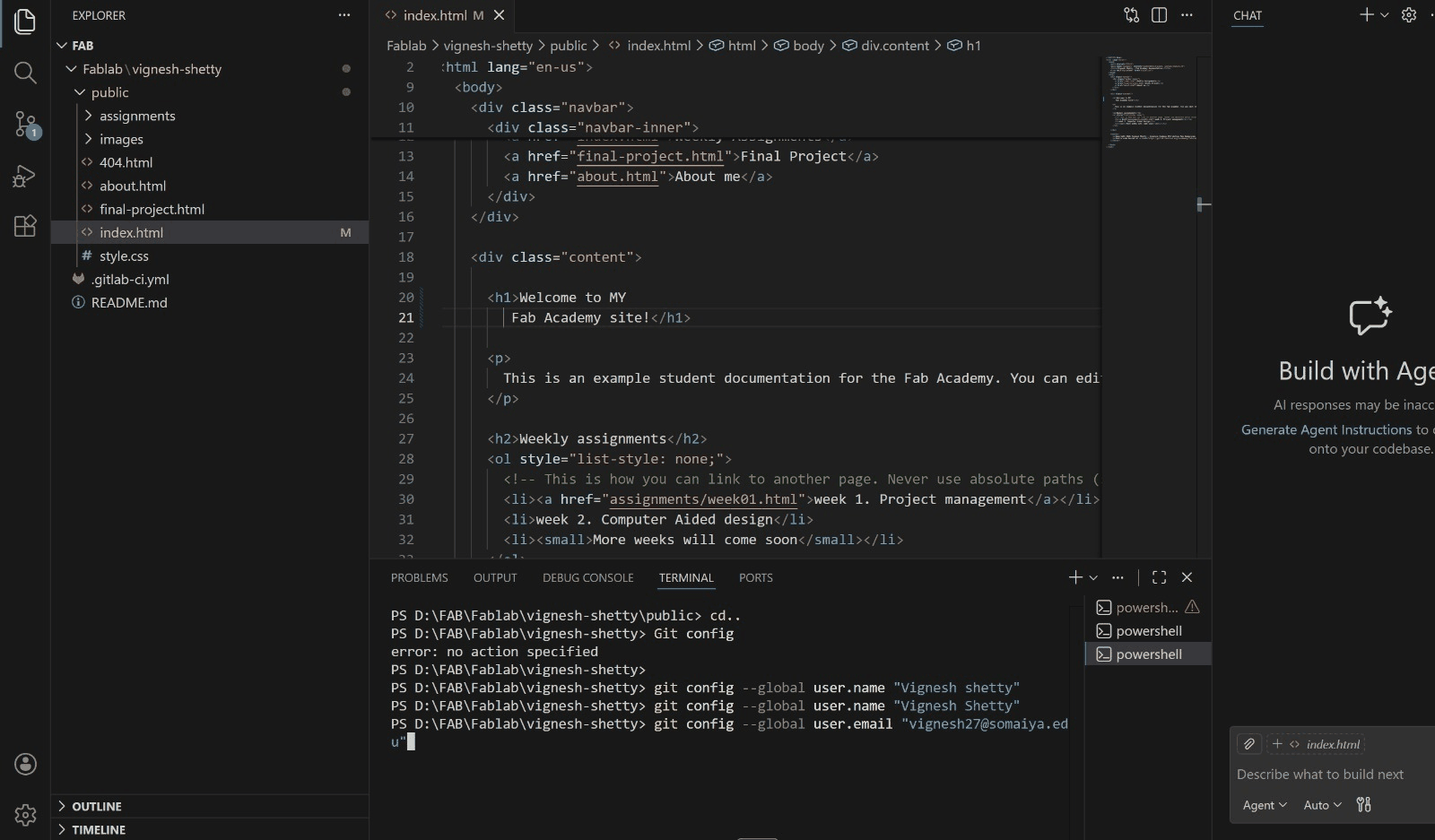Switch to the DEBUG CONSOLE tab
Viewport: 1435px width, 840px height.
(x=587, y=578)
